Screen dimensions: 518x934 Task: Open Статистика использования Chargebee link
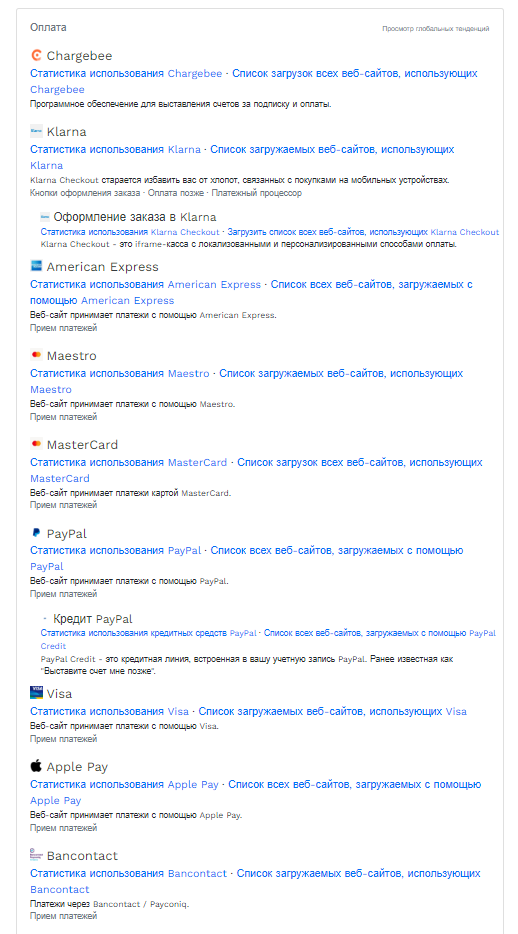pos(126,74)
